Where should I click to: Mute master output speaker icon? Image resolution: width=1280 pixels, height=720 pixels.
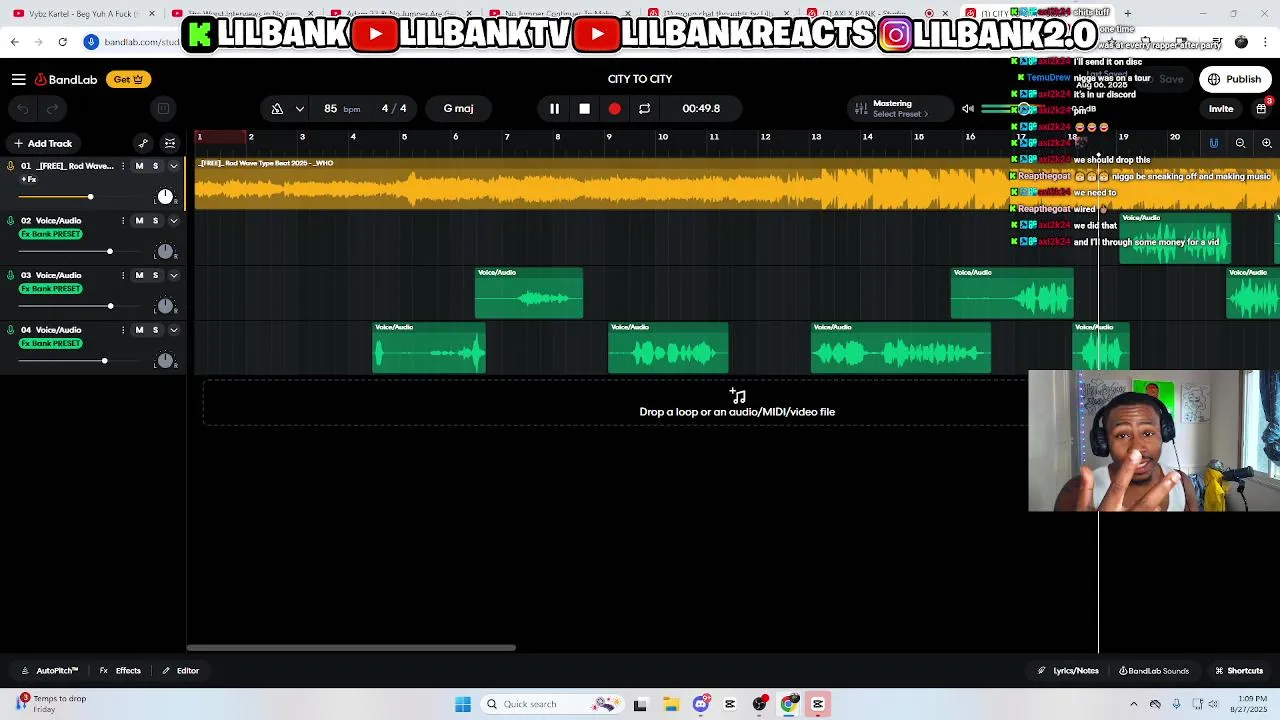click(967, 109)
